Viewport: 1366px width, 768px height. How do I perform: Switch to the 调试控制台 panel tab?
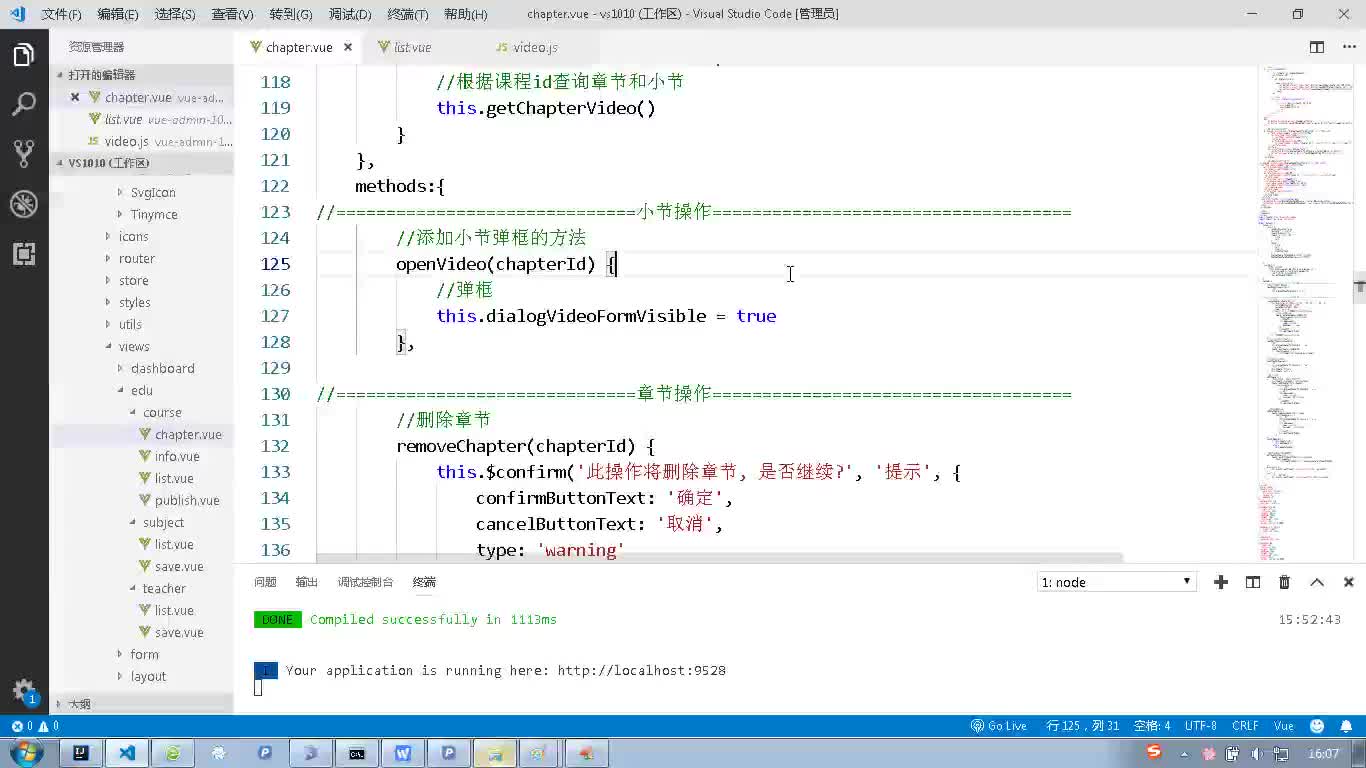[365, 582]
